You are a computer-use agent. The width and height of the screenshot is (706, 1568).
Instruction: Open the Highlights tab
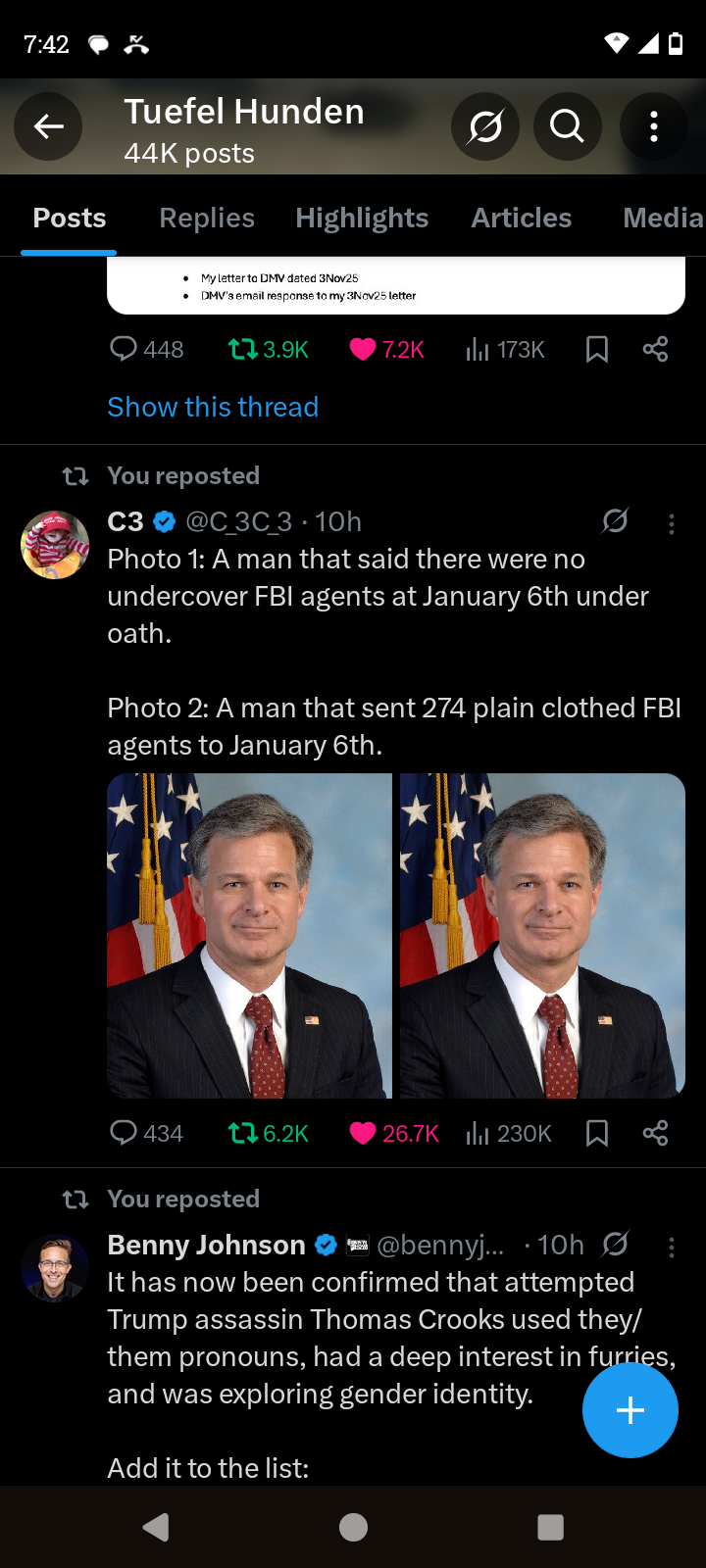362,218
